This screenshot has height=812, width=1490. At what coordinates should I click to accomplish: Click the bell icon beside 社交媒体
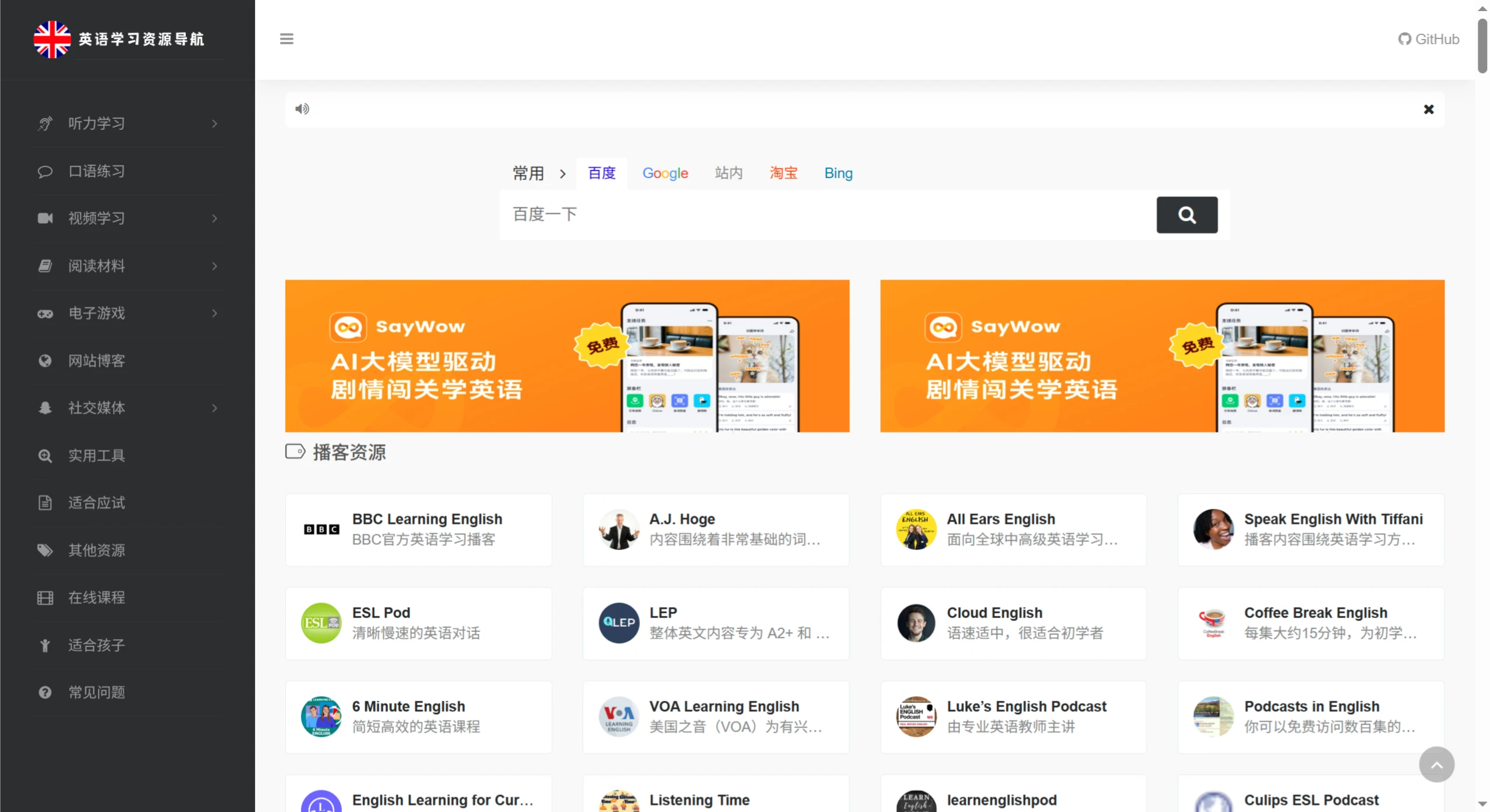(45, 408)
